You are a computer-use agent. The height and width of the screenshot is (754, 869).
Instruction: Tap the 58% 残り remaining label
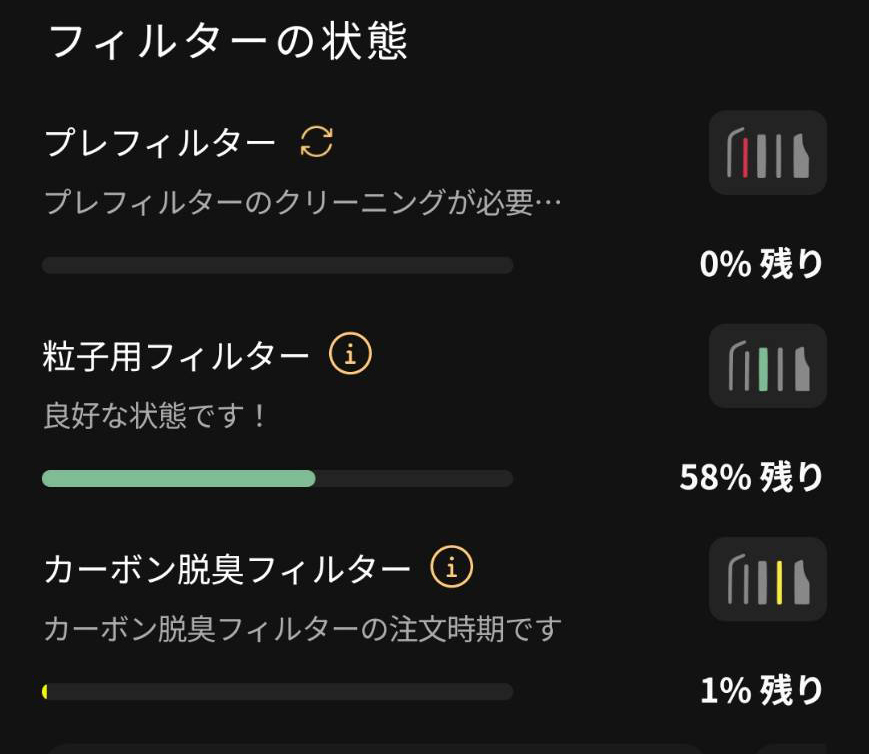[x=751, y=478]
